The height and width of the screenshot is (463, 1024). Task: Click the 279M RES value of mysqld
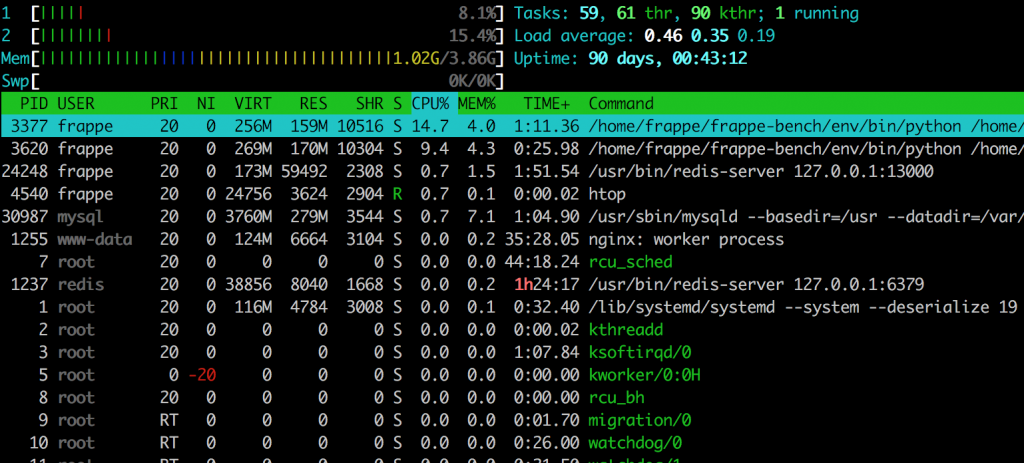tap(309, 217)
